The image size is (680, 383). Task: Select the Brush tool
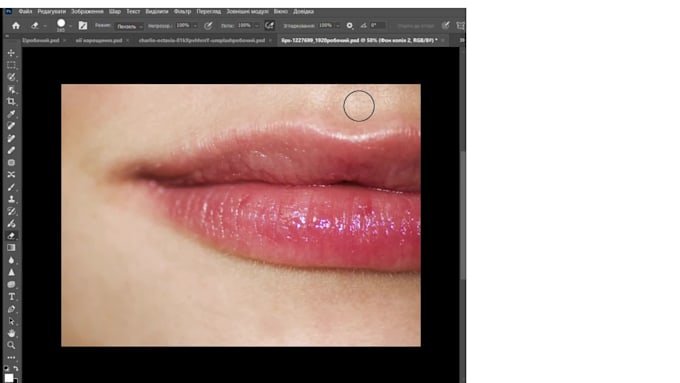11,187
